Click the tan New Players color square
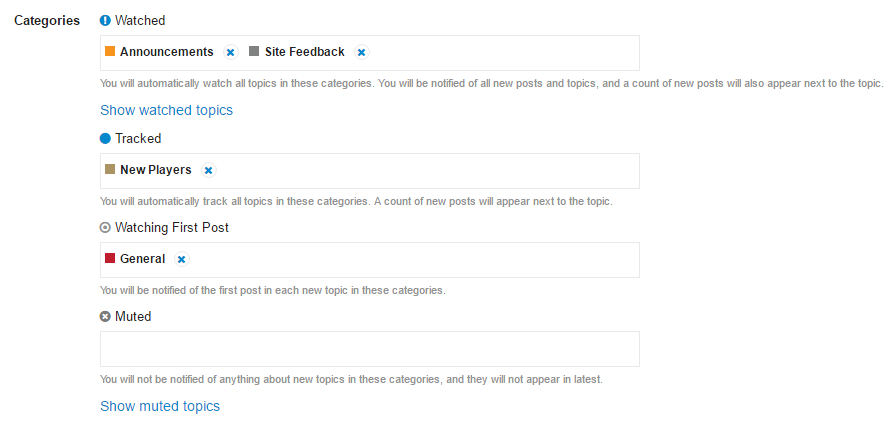Viewport: 891px width, 422px height. point(110,169)
